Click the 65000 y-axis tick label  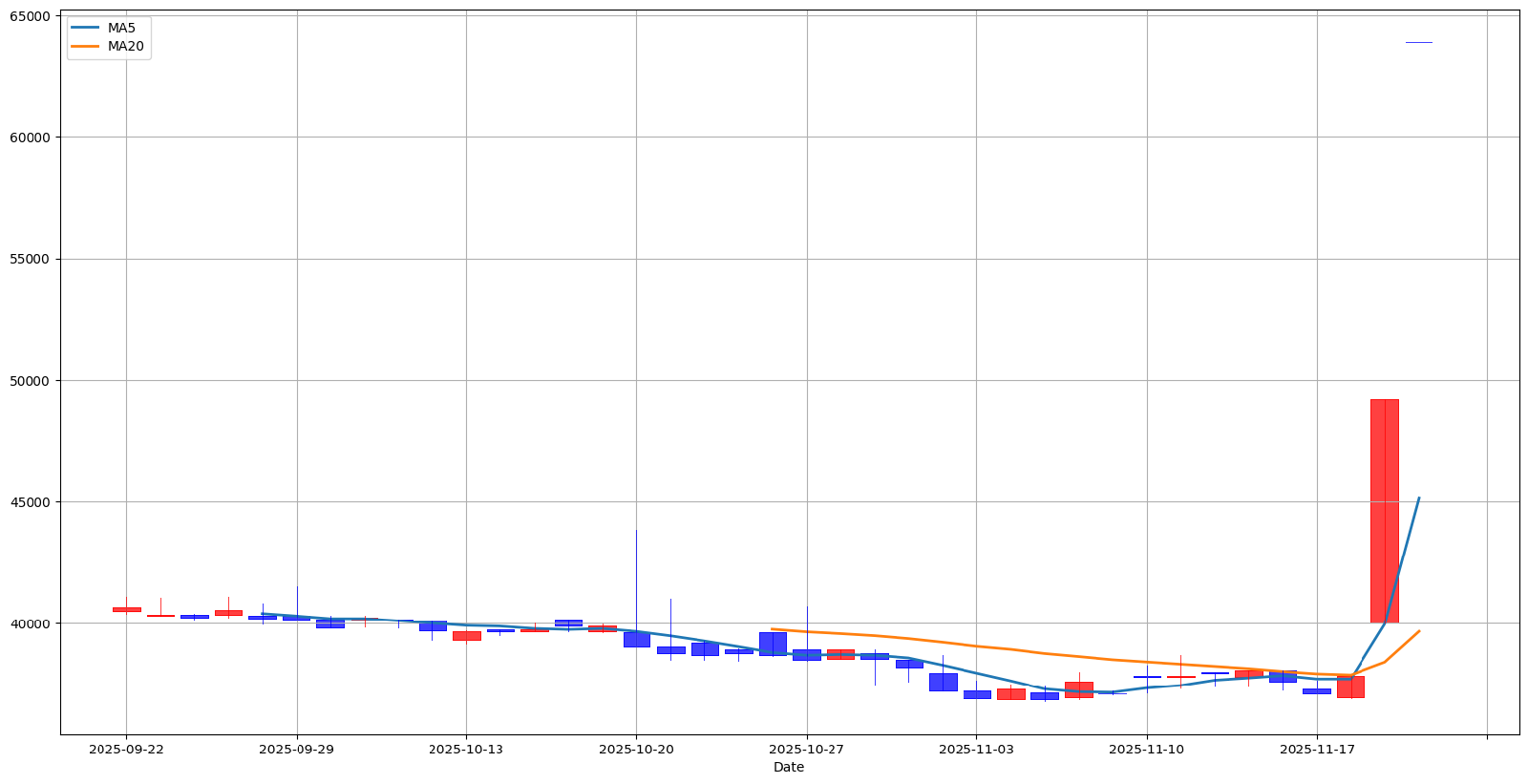[x=30, y=17]
